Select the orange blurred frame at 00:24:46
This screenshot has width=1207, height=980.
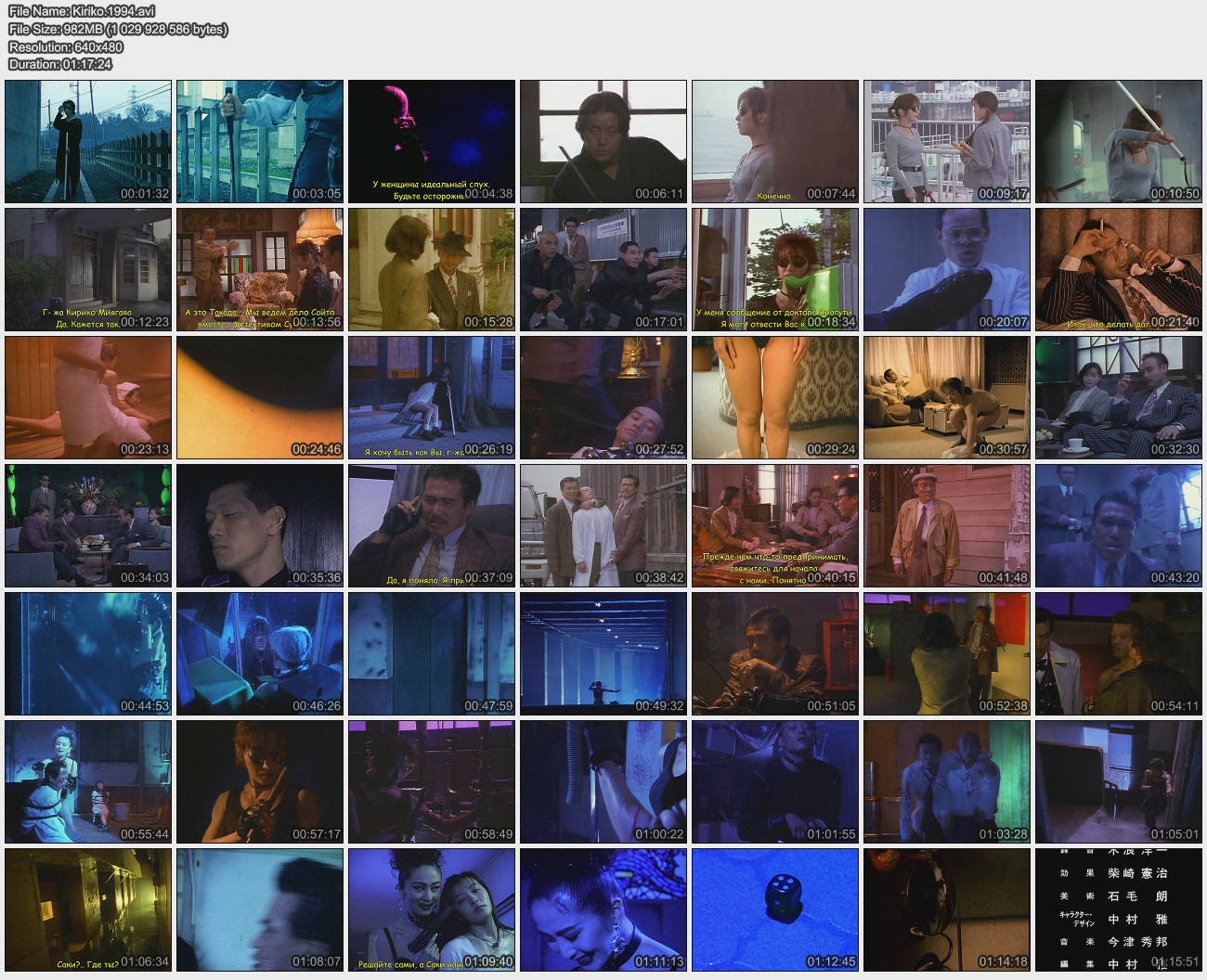[x=259, y=397]
